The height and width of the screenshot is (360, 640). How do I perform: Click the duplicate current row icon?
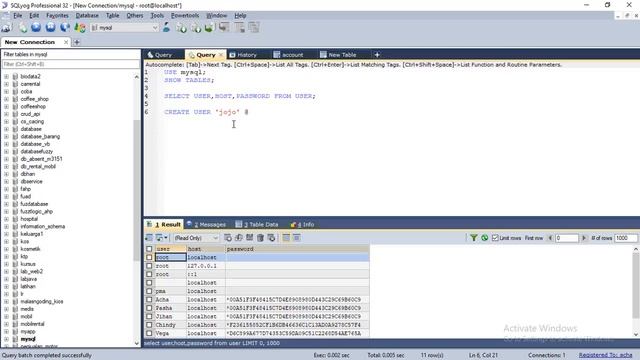[x=239, y=238]
